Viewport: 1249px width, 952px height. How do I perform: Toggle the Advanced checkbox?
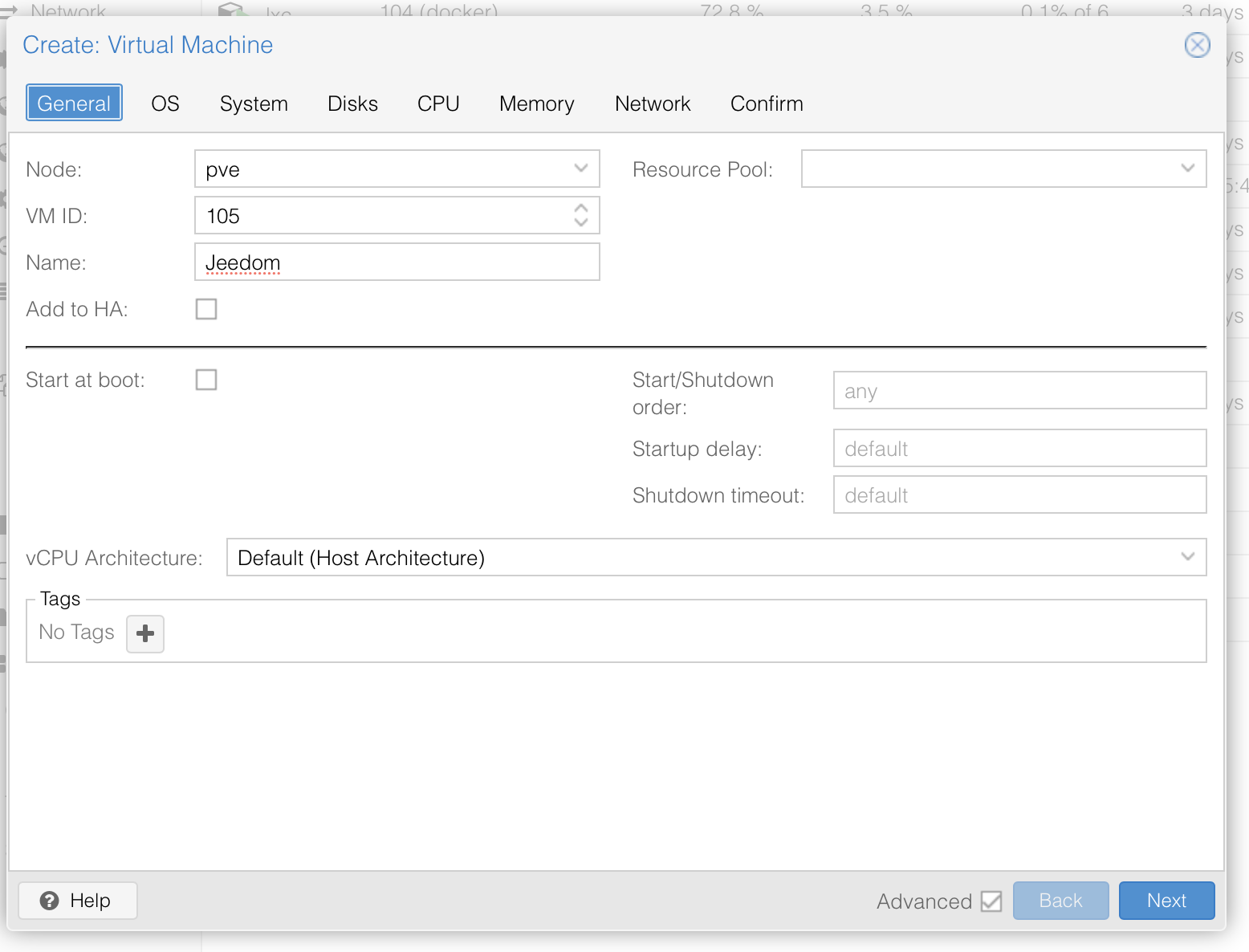point(991,901)
